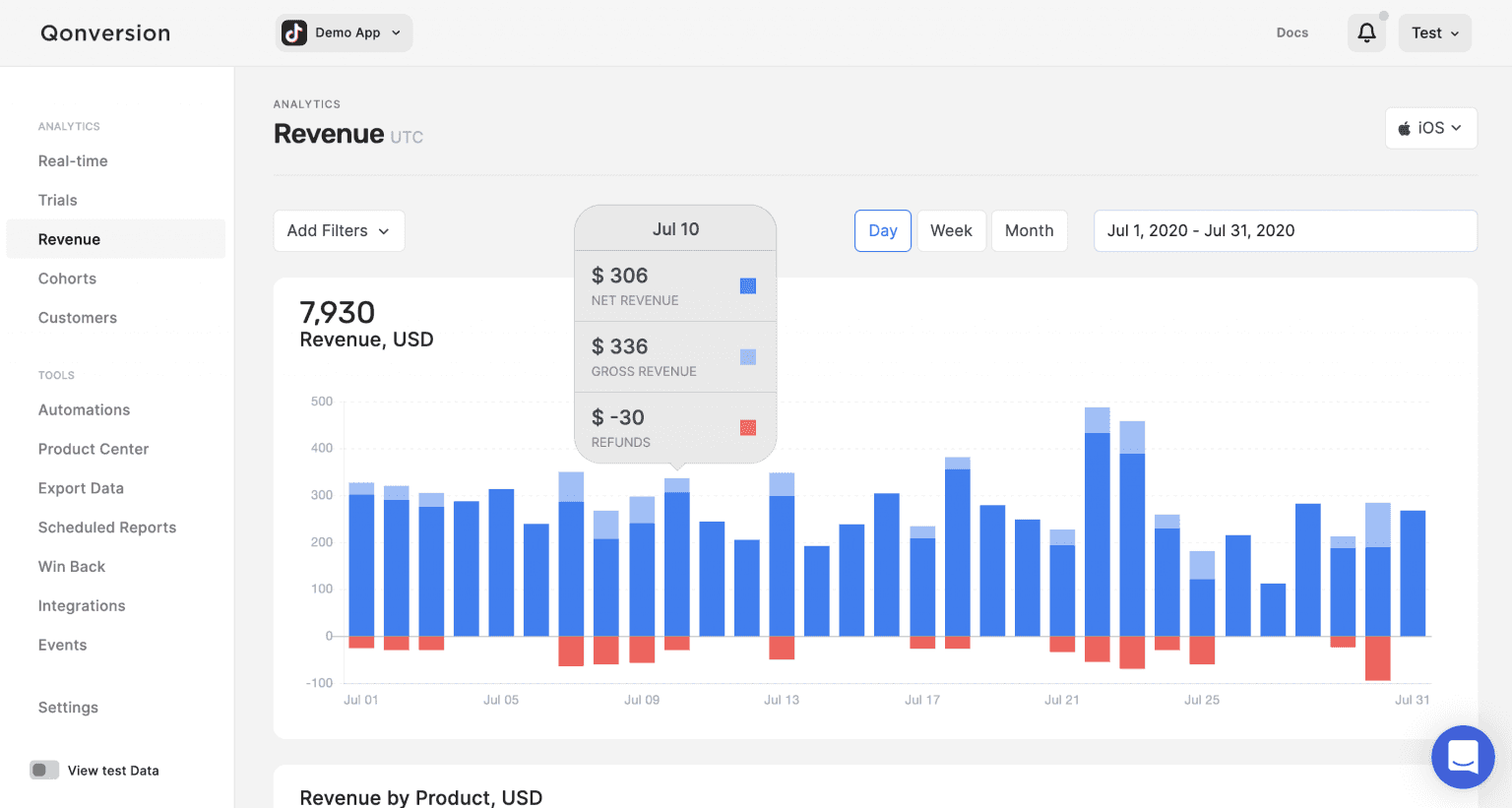
Task: Enable the View test Data toggle
Action: (x=44, y=770)
